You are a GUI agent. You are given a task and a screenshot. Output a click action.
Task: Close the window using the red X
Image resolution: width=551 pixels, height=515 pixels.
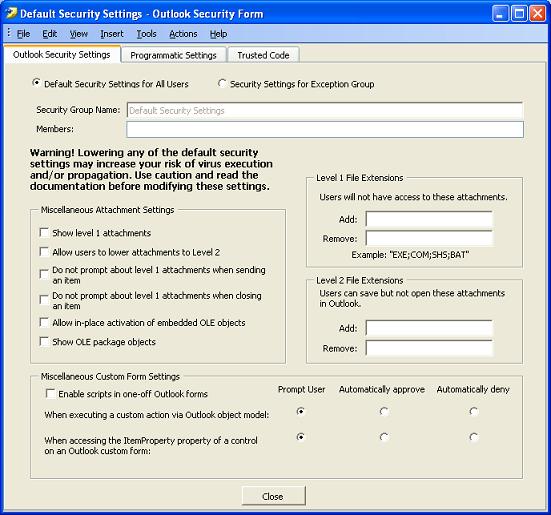[538, 14]
